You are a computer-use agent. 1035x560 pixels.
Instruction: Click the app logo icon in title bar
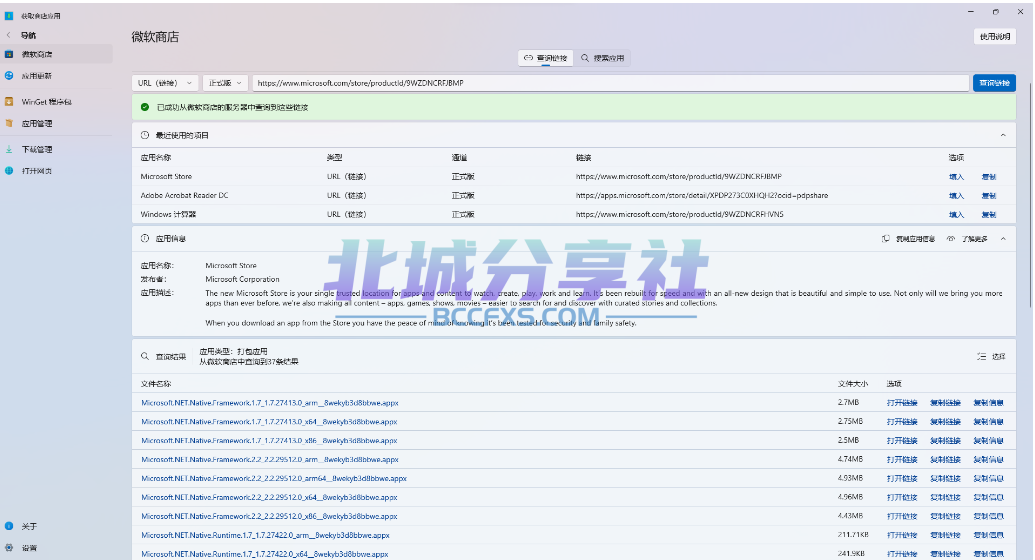click(9, 15)
